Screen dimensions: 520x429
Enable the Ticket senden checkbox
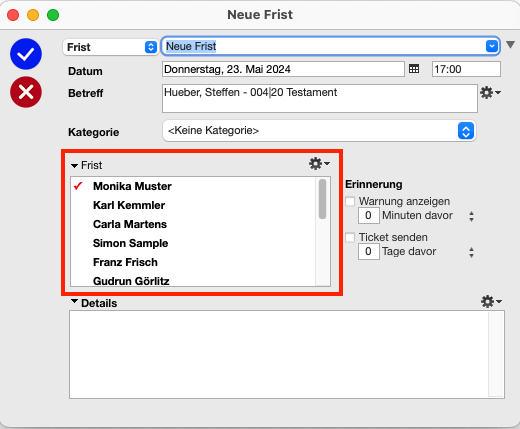pos(350,237)
